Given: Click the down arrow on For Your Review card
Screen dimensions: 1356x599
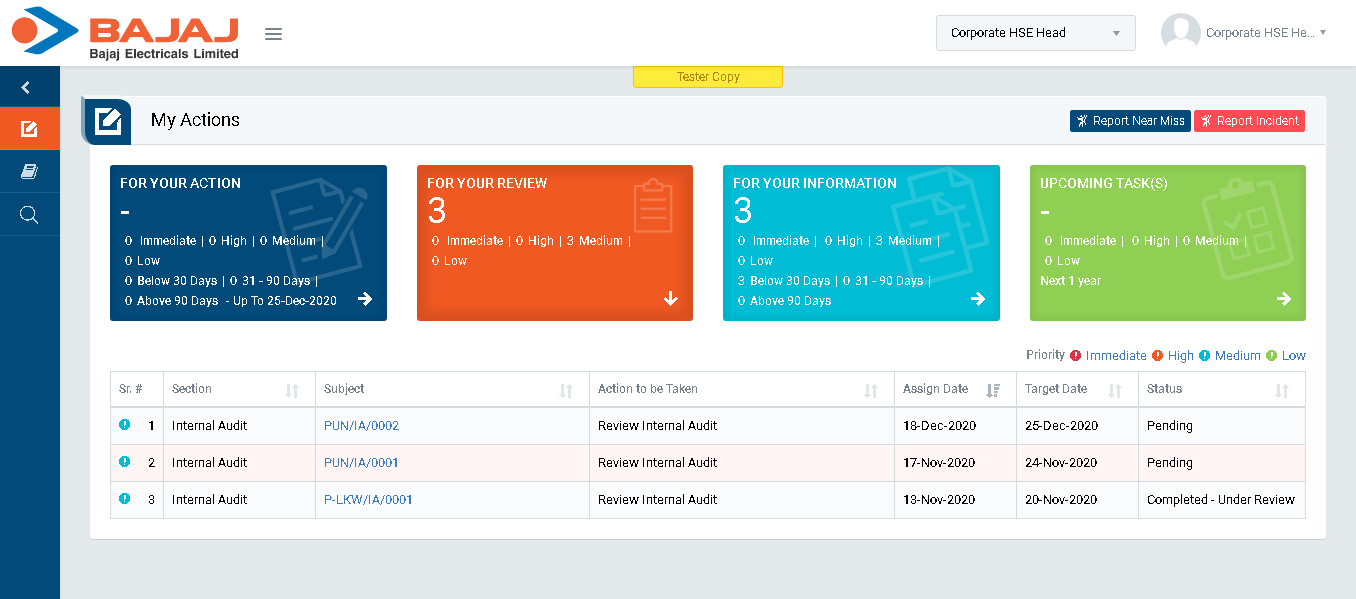Looking at the screenshot, I should [671, 299].
